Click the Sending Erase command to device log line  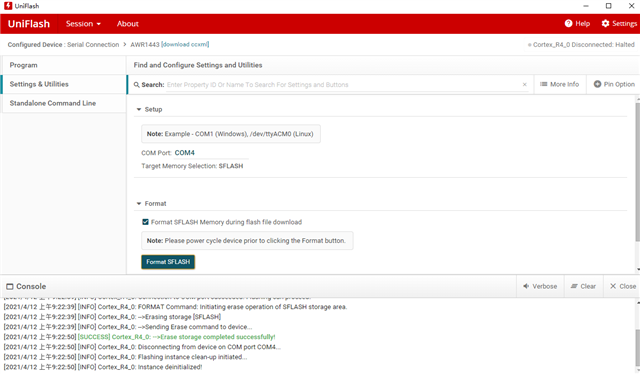coord(128,327)
